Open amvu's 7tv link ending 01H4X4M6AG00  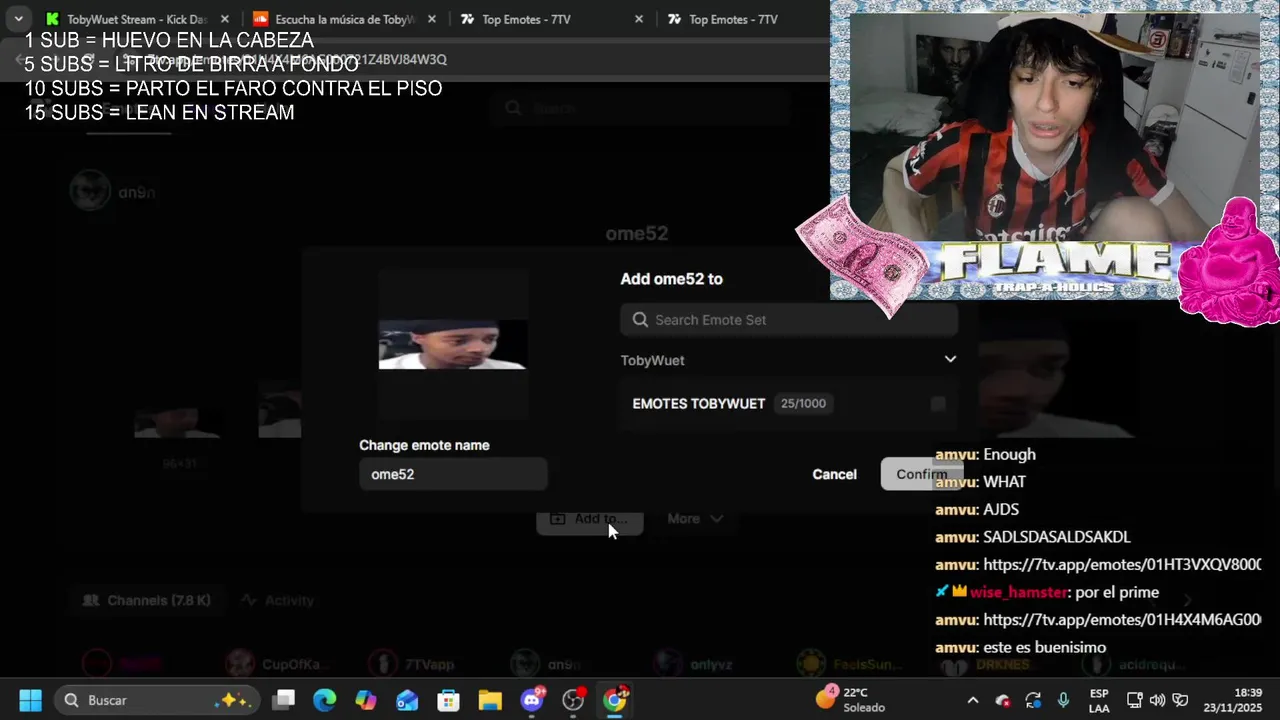pyautogui.click(x=1122, y=620)
